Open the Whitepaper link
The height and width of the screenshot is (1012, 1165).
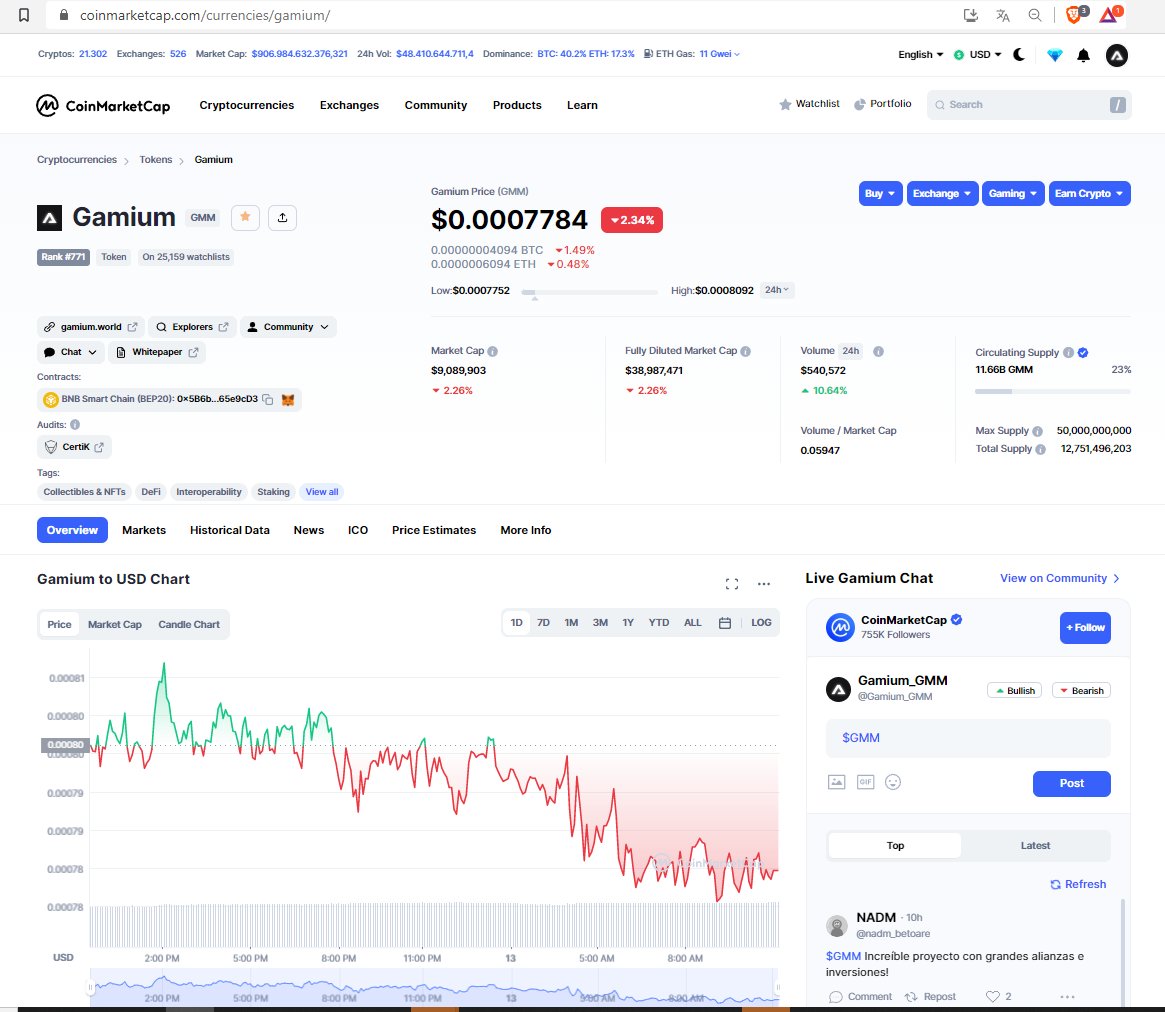coord(157,352)
